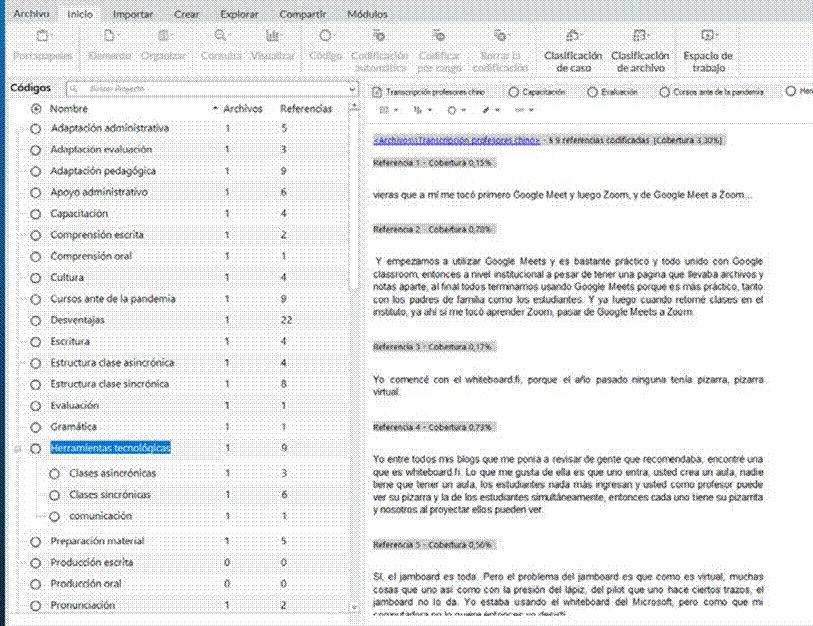
Task: Switch to the Importar ribbon tab
Action: click(133, 15)
